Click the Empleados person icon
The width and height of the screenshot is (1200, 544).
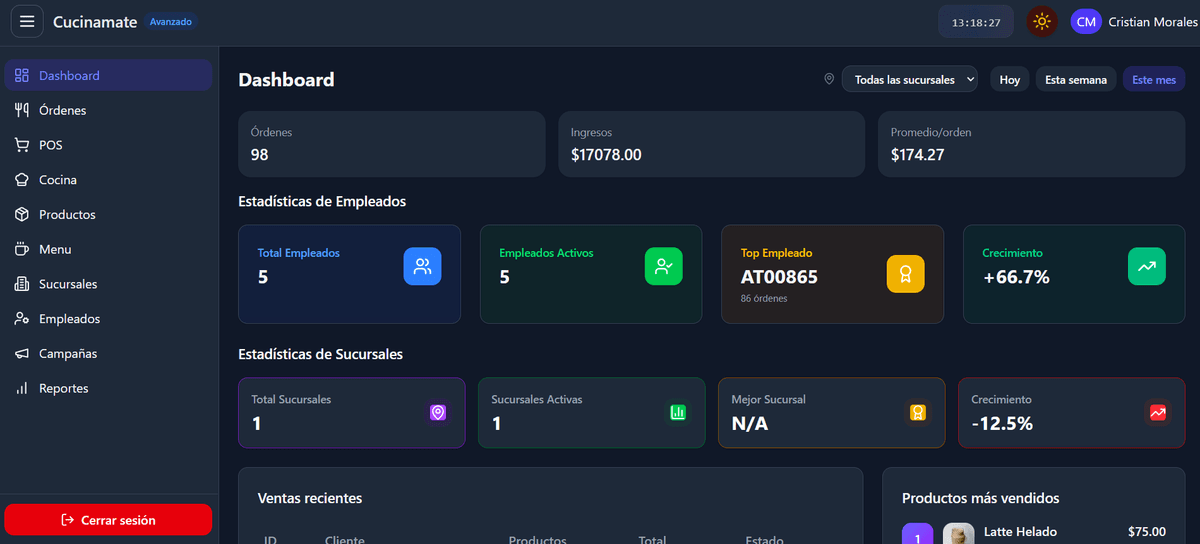click(x=21, y=319)
